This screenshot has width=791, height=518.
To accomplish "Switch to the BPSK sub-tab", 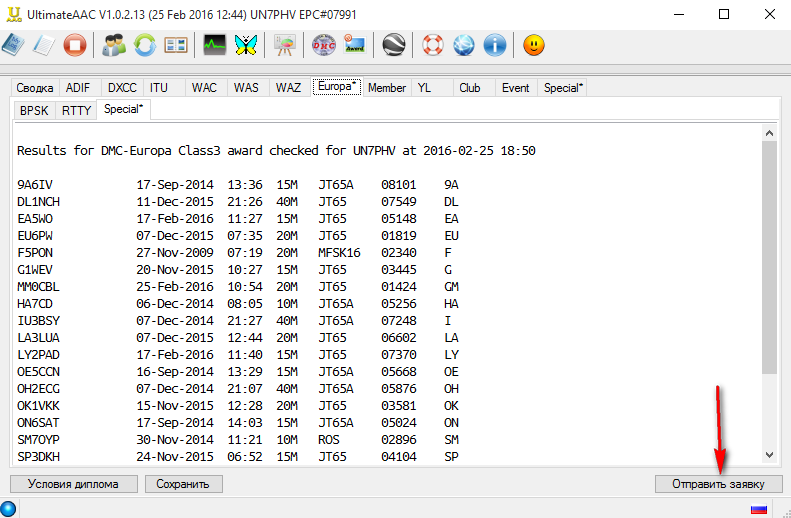I will (x=34, y=110).
